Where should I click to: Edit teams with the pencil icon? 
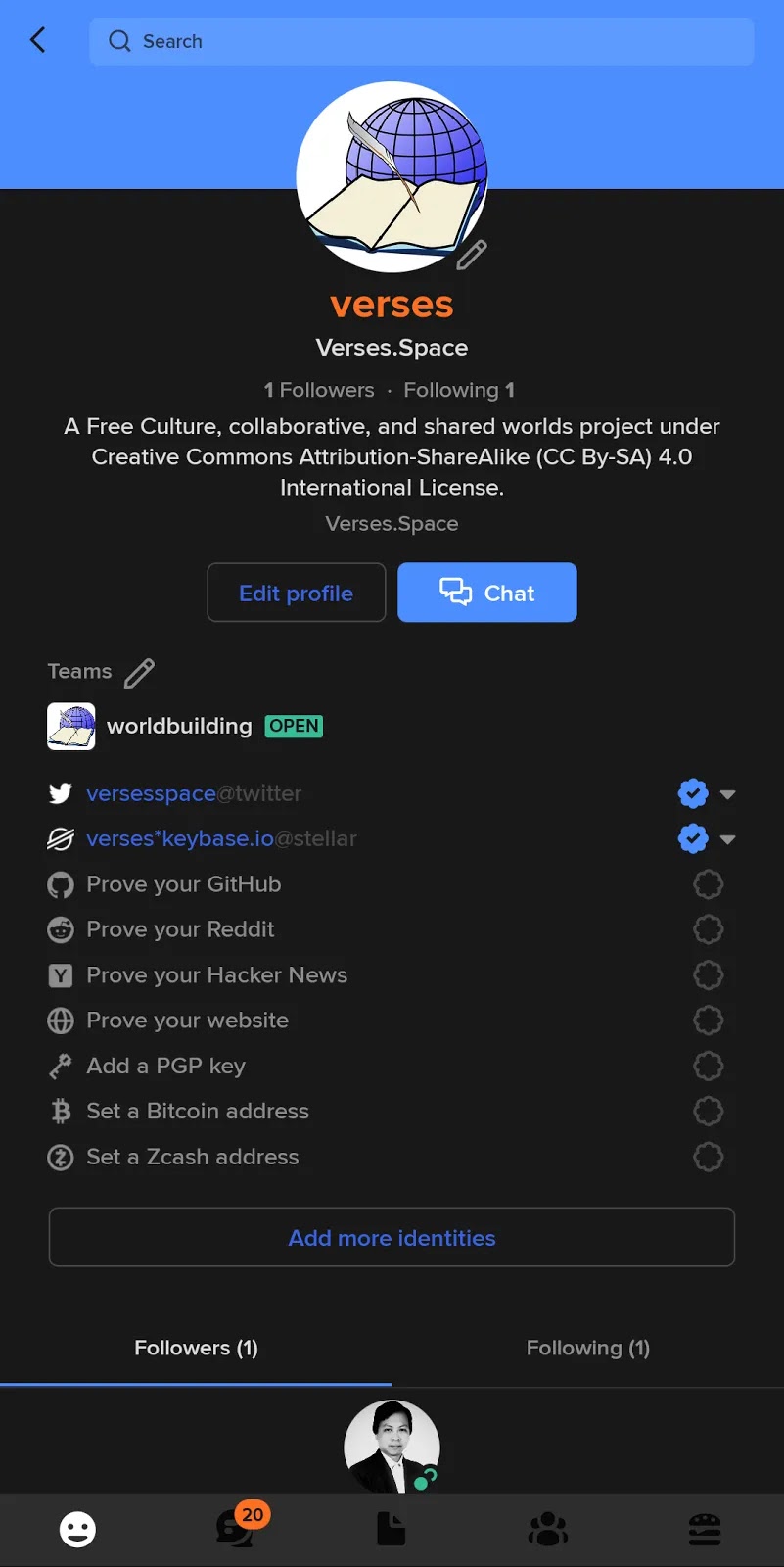(139, 673)
